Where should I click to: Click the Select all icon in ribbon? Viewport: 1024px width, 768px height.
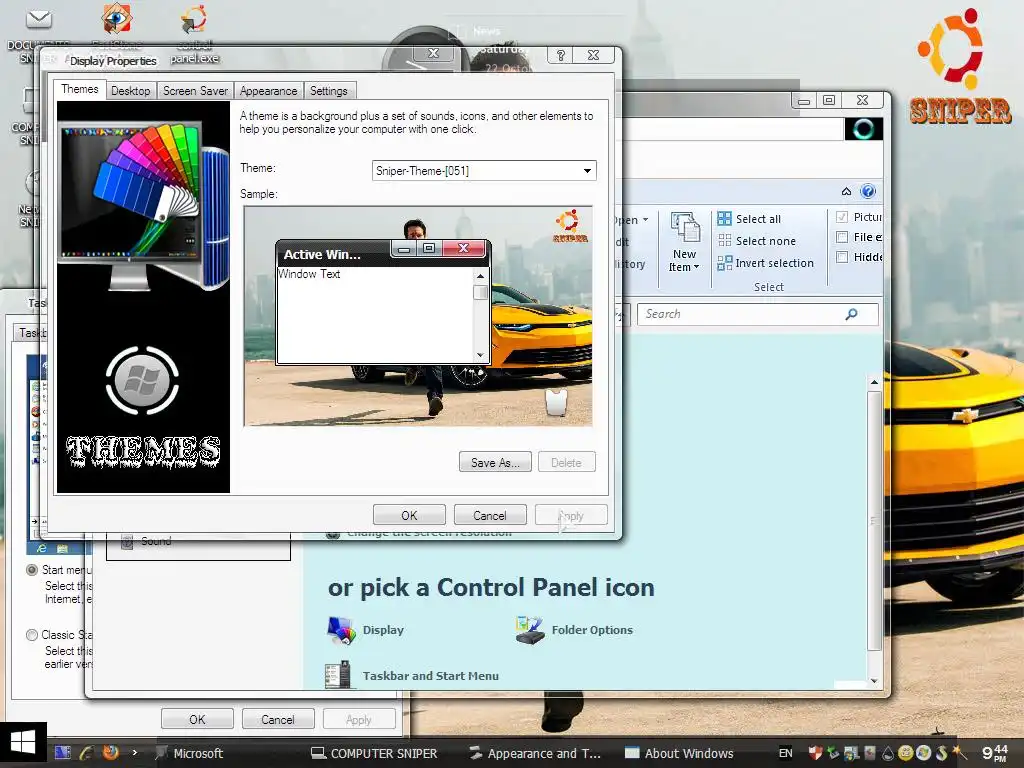tap(724, 219)
